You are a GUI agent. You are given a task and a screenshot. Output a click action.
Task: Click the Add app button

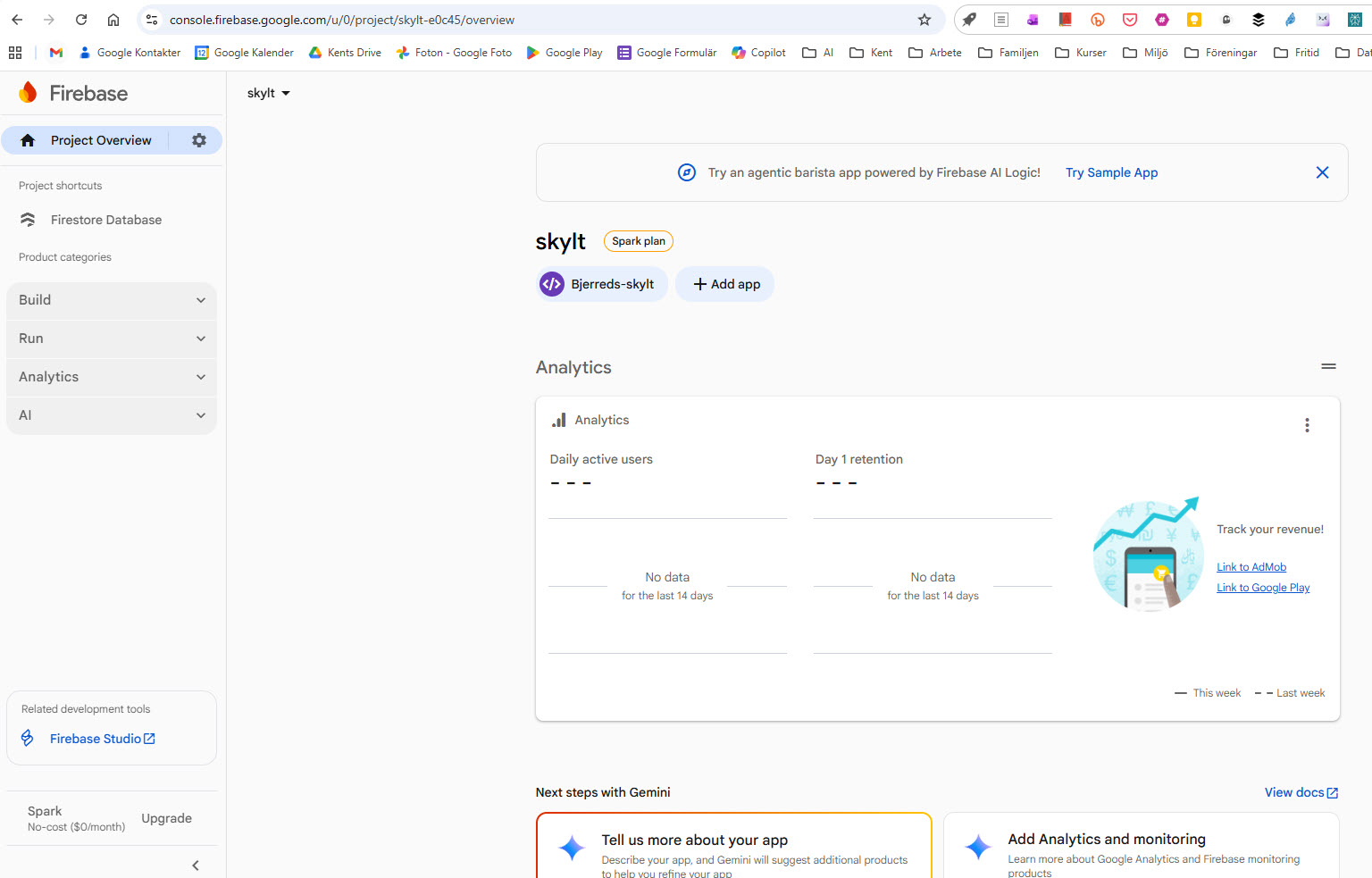pyautogui.click(x=725, y=284)
